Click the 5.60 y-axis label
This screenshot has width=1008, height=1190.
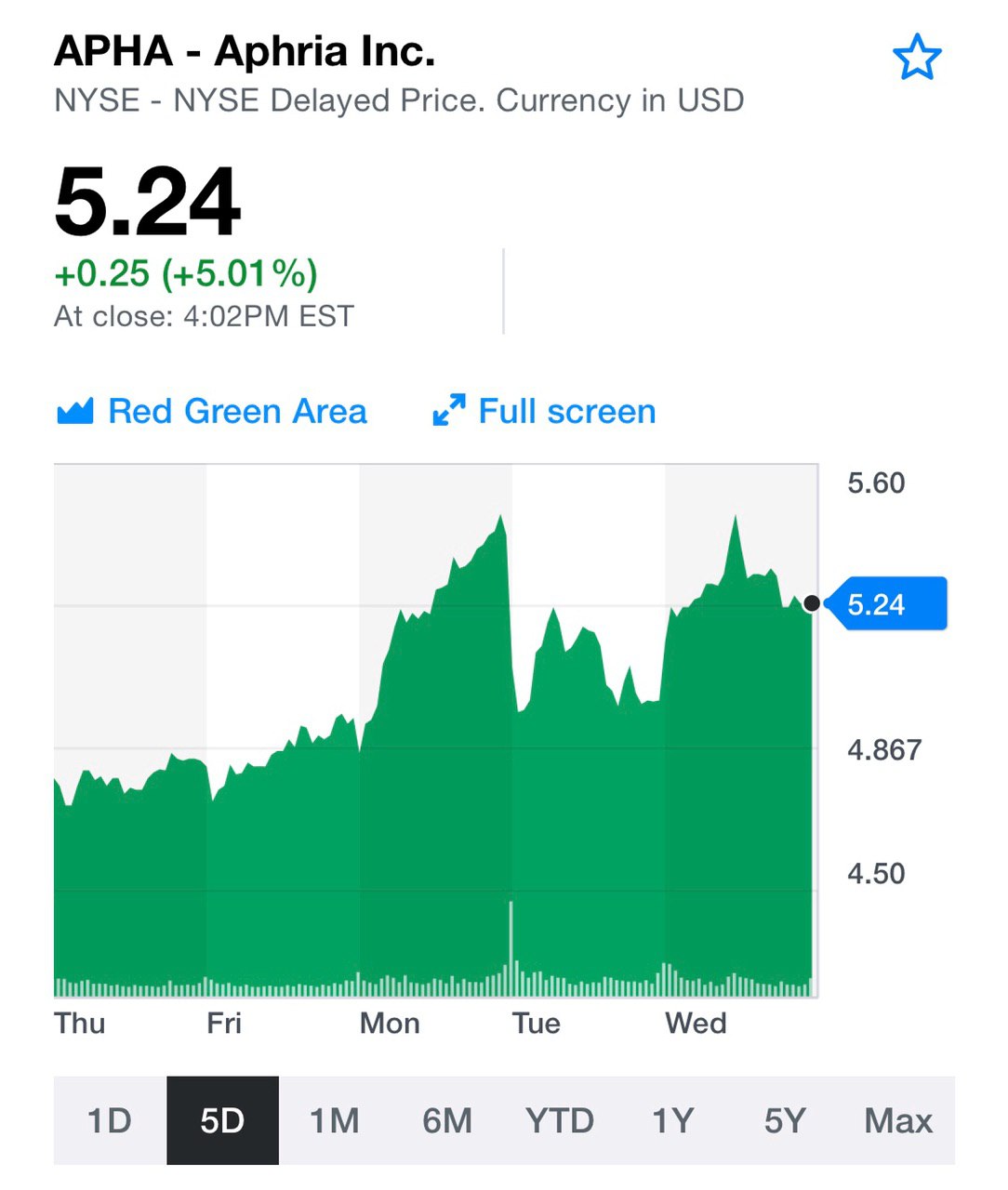pyautogui.click(x=876, y=483)
